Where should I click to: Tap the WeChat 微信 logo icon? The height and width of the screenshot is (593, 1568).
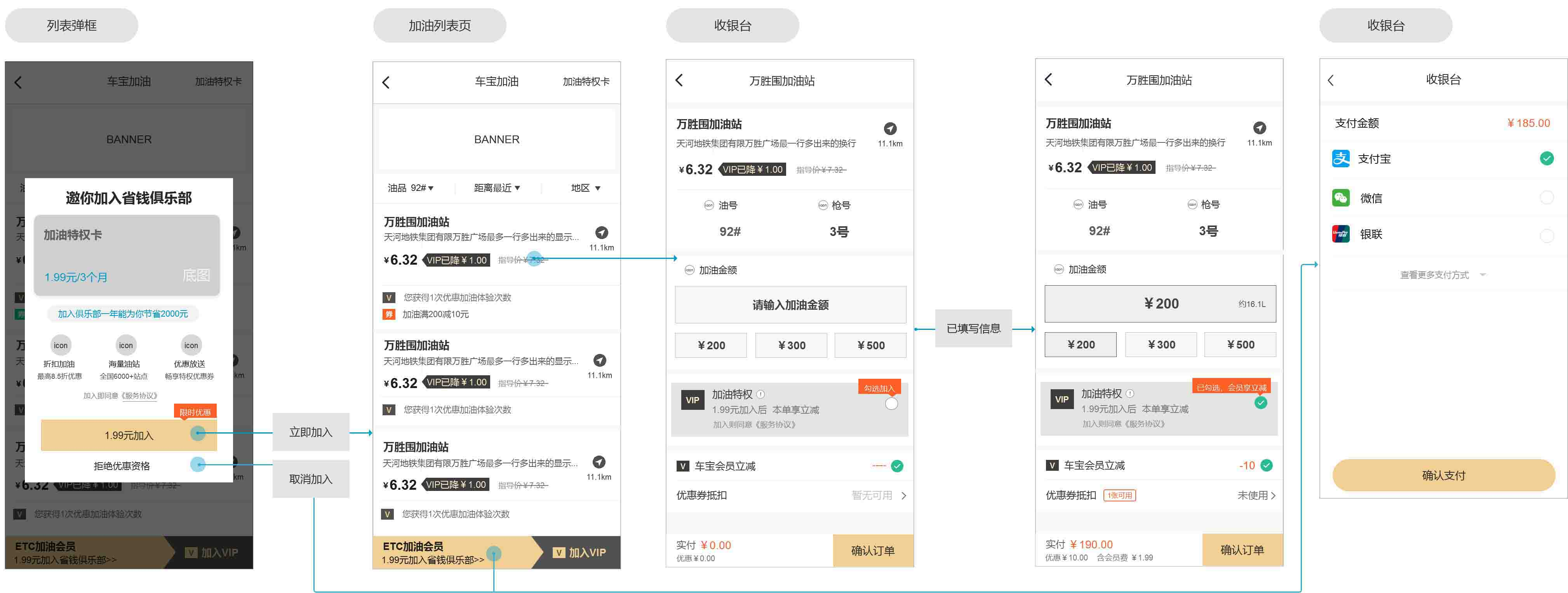click(1341, 198)
